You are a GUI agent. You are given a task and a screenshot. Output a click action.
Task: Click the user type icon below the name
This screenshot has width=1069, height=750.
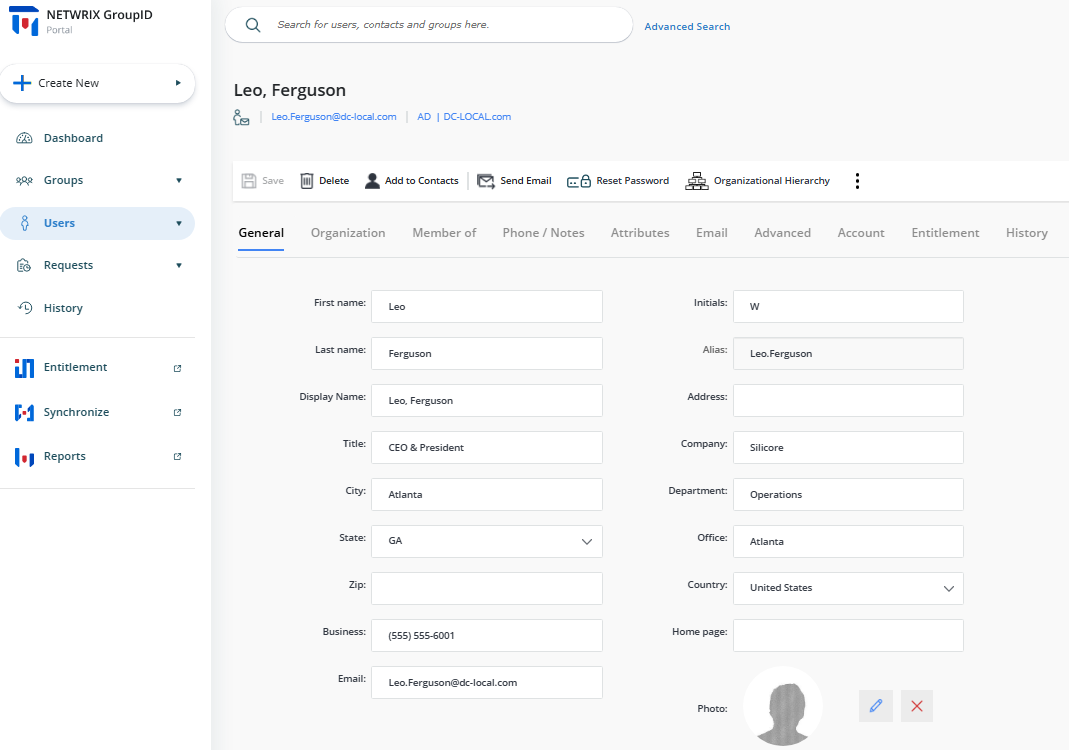241,116
